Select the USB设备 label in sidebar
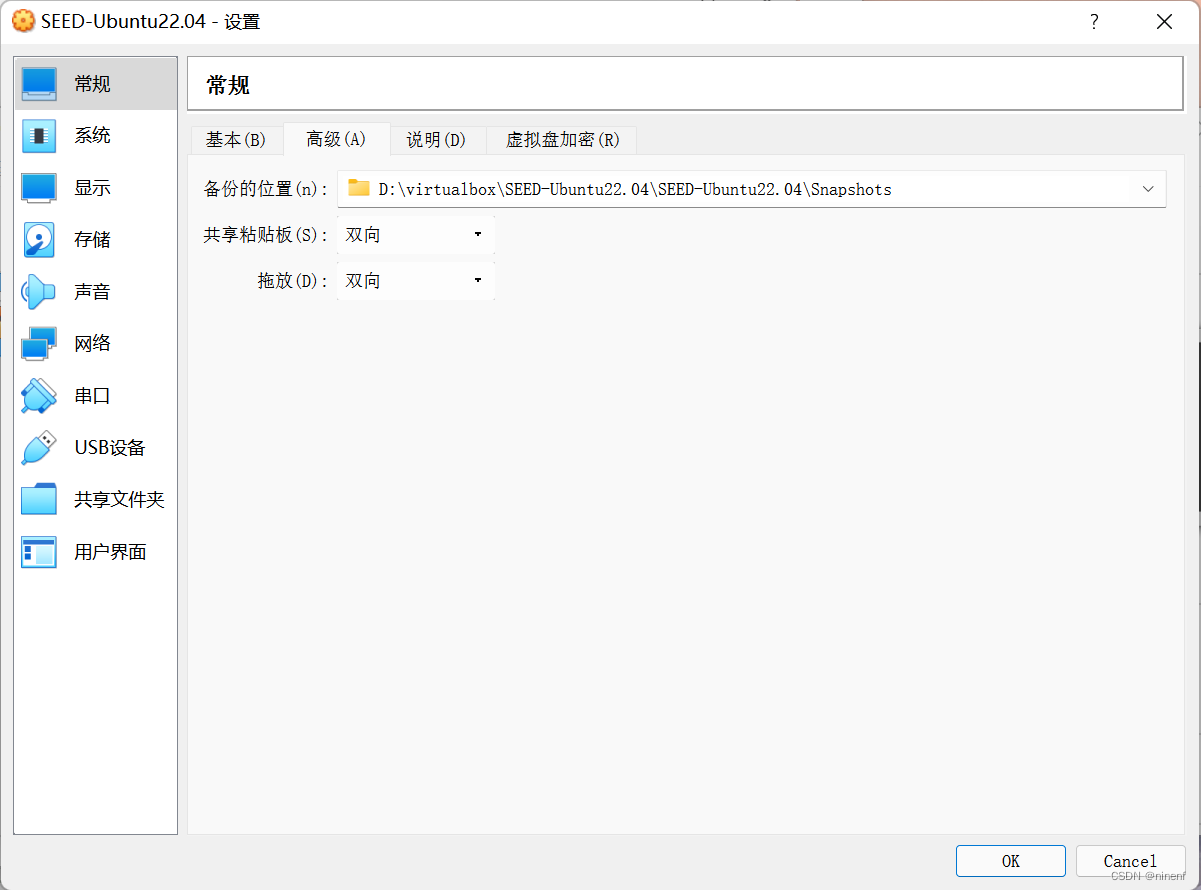 click(110, 448)
